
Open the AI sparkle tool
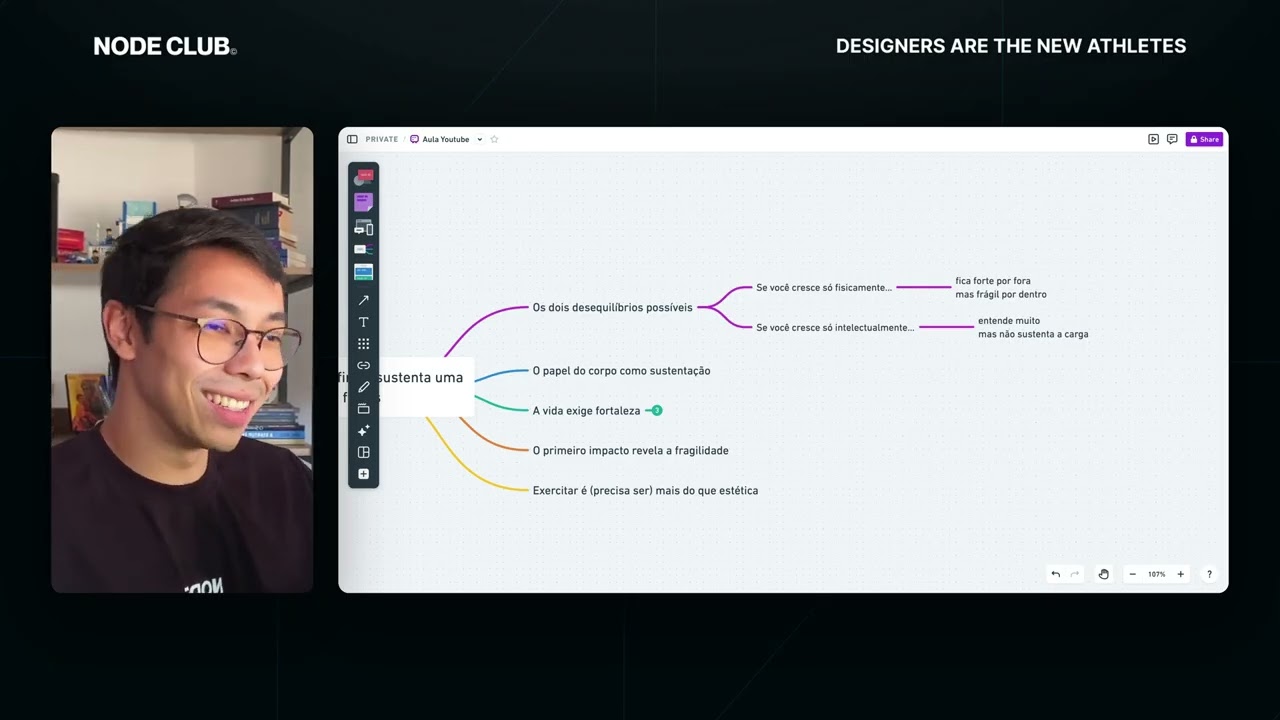[363, 430]
